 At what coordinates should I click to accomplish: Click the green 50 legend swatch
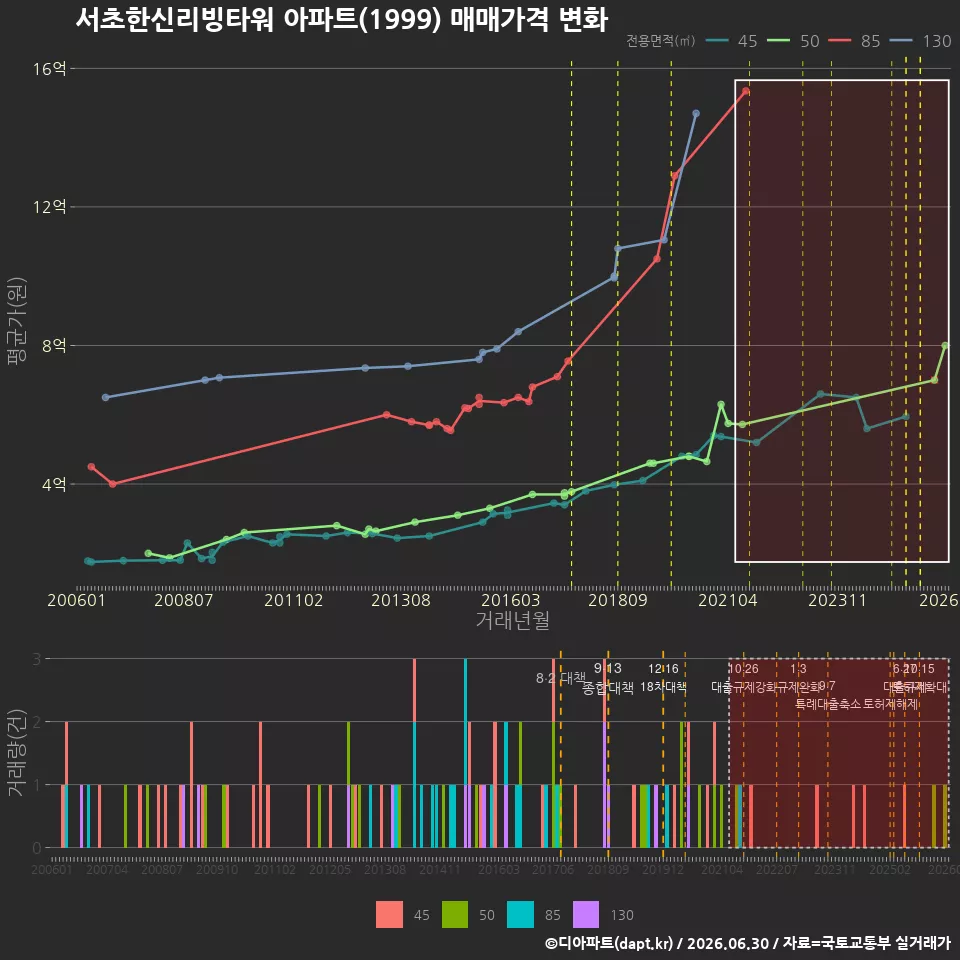point(455,915)
